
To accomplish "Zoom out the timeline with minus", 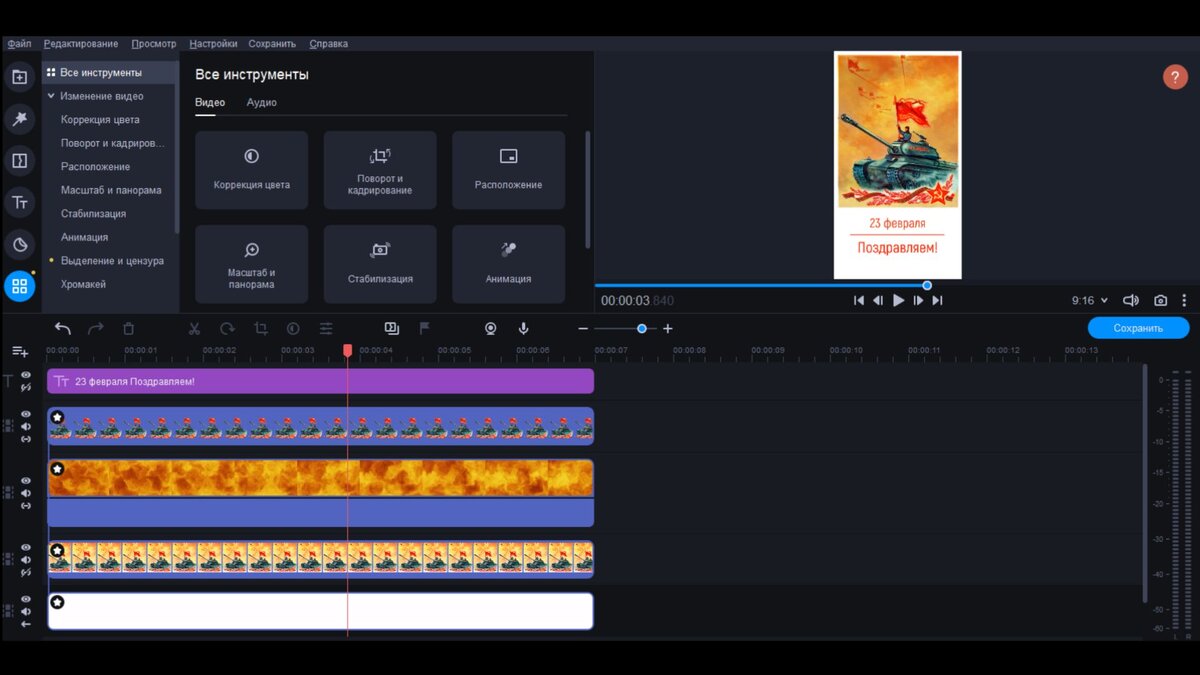I will click(x=584, y=329).
